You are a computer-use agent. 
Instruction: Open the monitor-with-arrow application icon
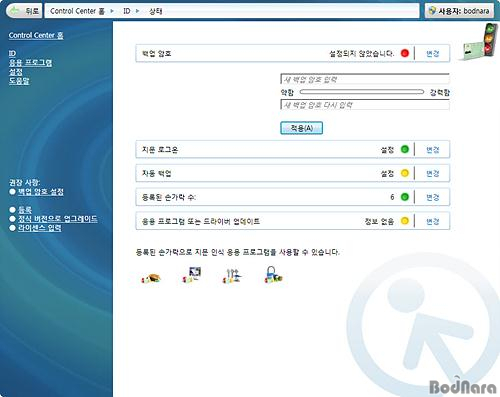[192, 275]
